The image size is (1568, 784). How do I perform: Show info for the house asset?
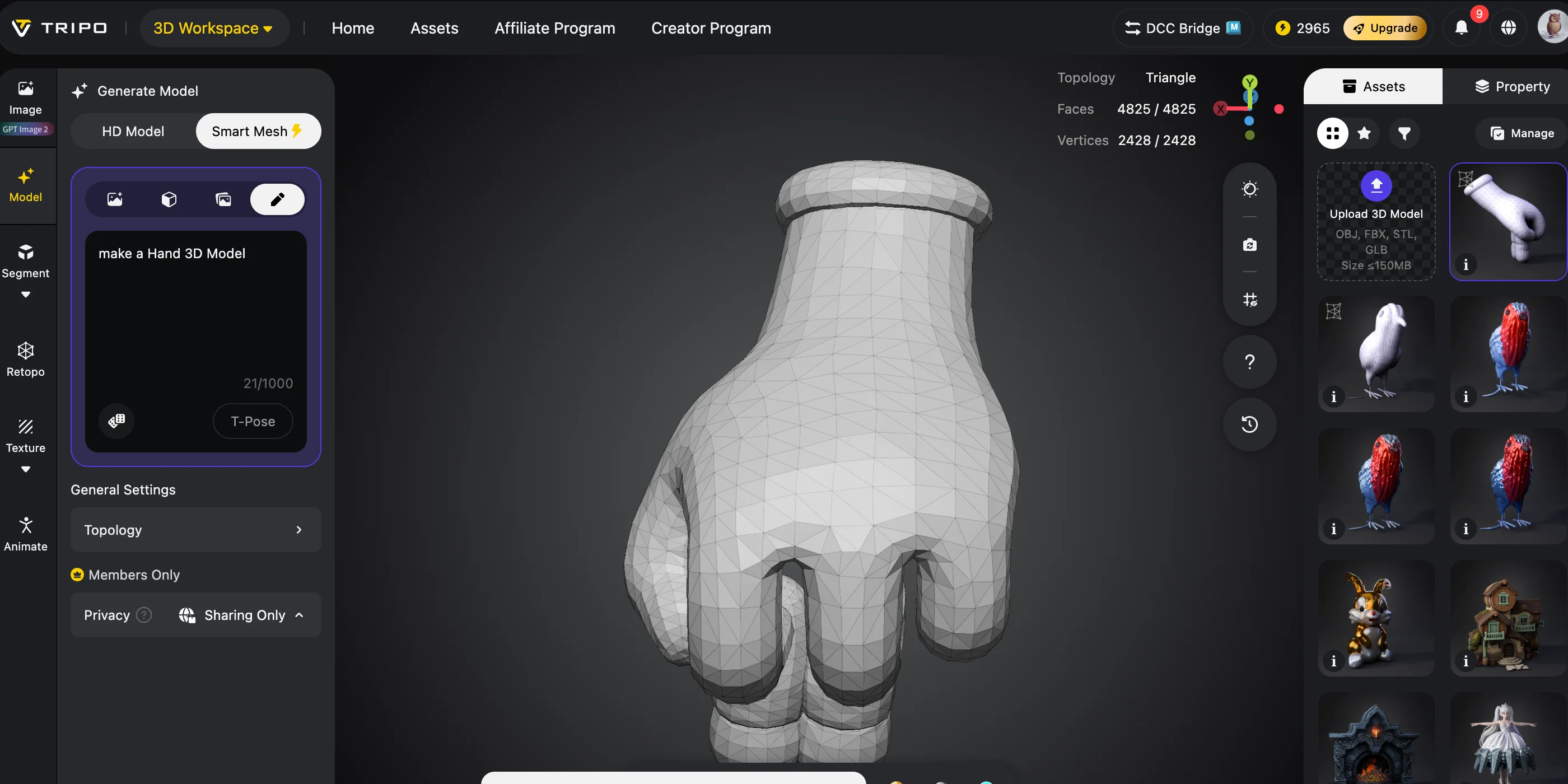tap(1466, 661)
